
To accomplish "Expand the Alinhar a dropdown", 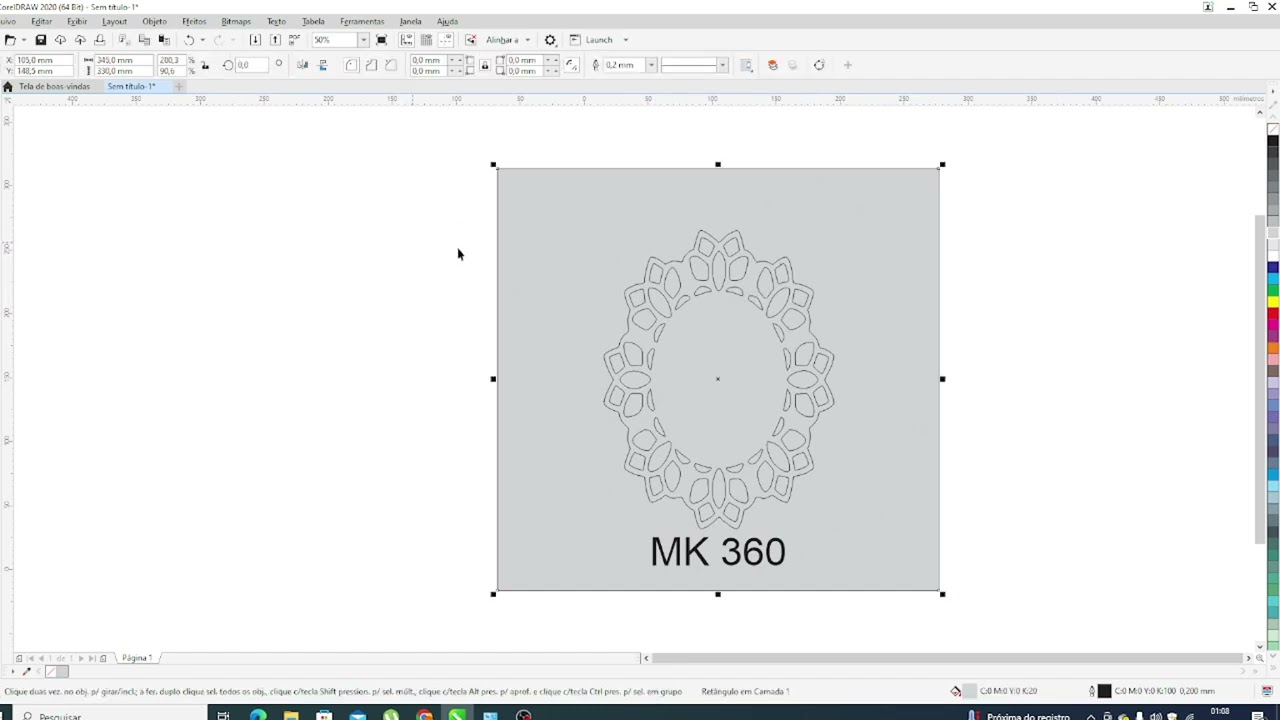I will tap(527, 40).
